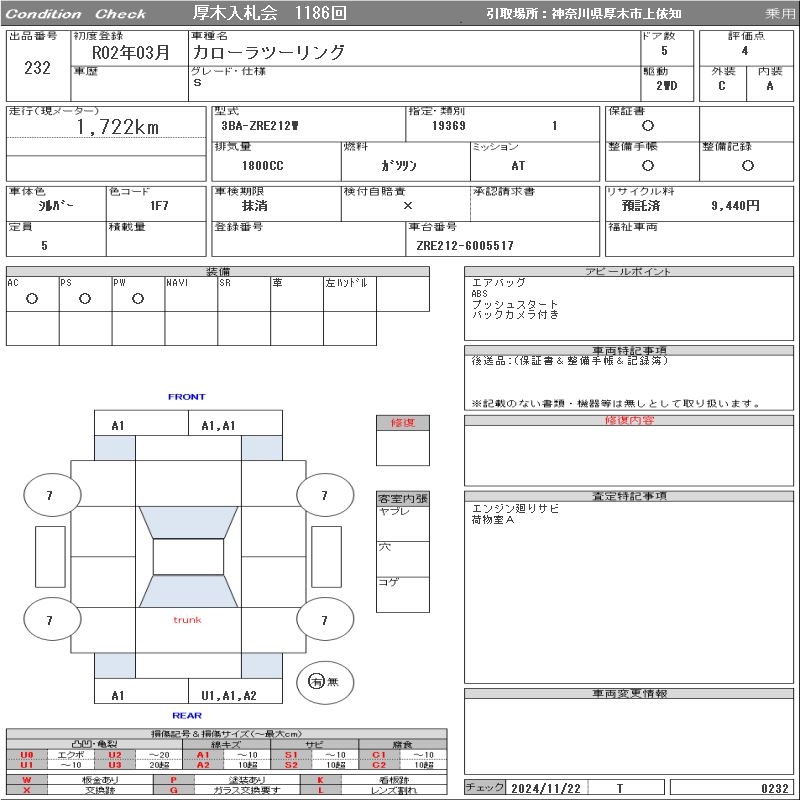
Task: Select interior grade A under 内装
Action: (770, 86)
